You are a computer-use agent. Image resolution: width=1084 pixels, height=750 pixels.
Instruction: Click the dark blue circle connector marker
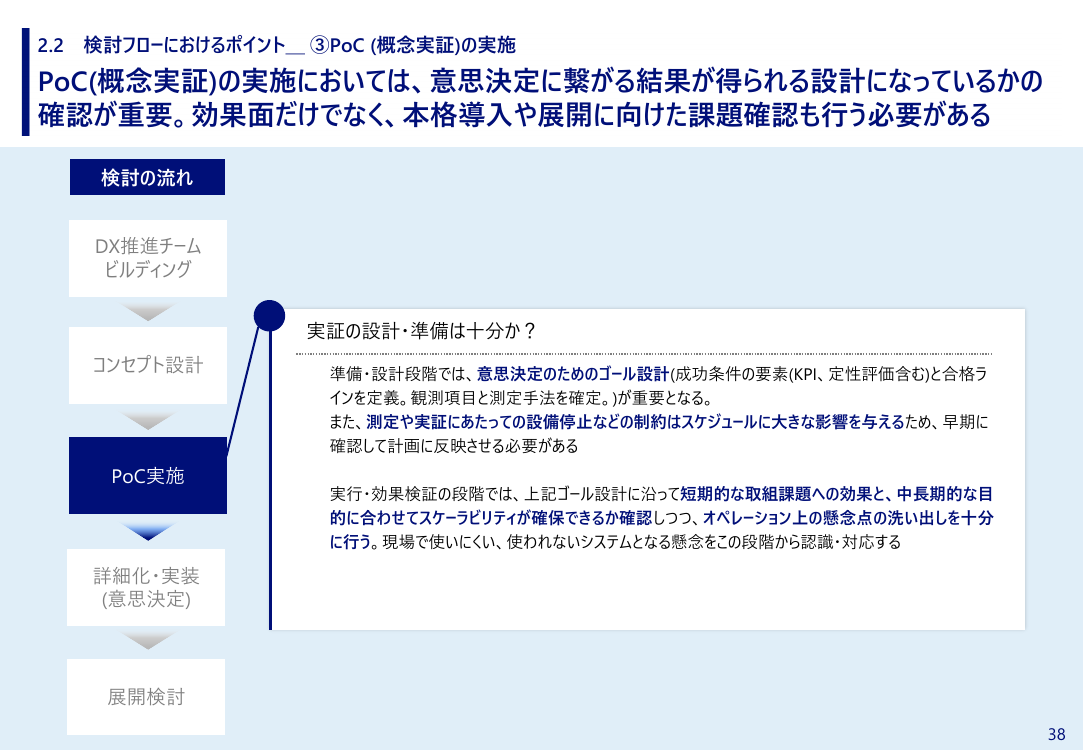click(x=270, y=316)
